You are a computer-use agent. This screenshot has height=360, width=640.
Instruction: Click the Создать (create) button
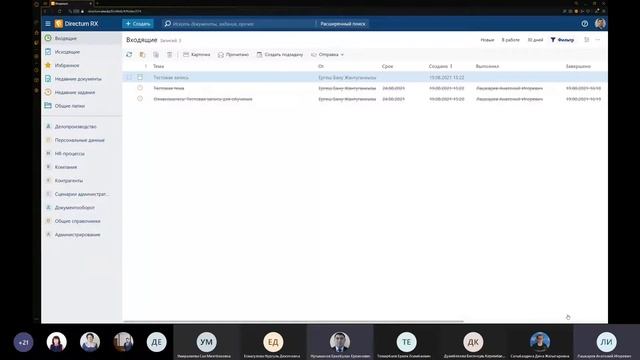click(138, 24)
